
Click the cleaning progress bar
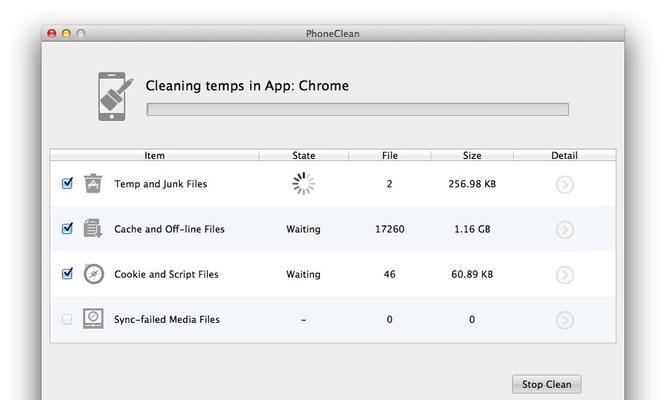point(358,109)
